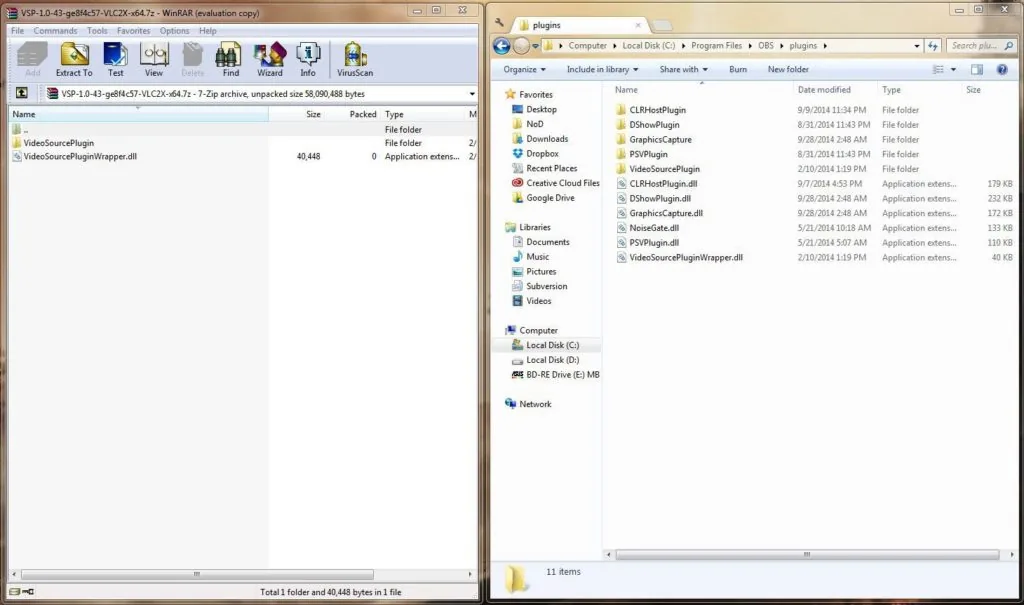Run VirusScan on the archive
1024x605 pixels.
(x=354, y=58)
